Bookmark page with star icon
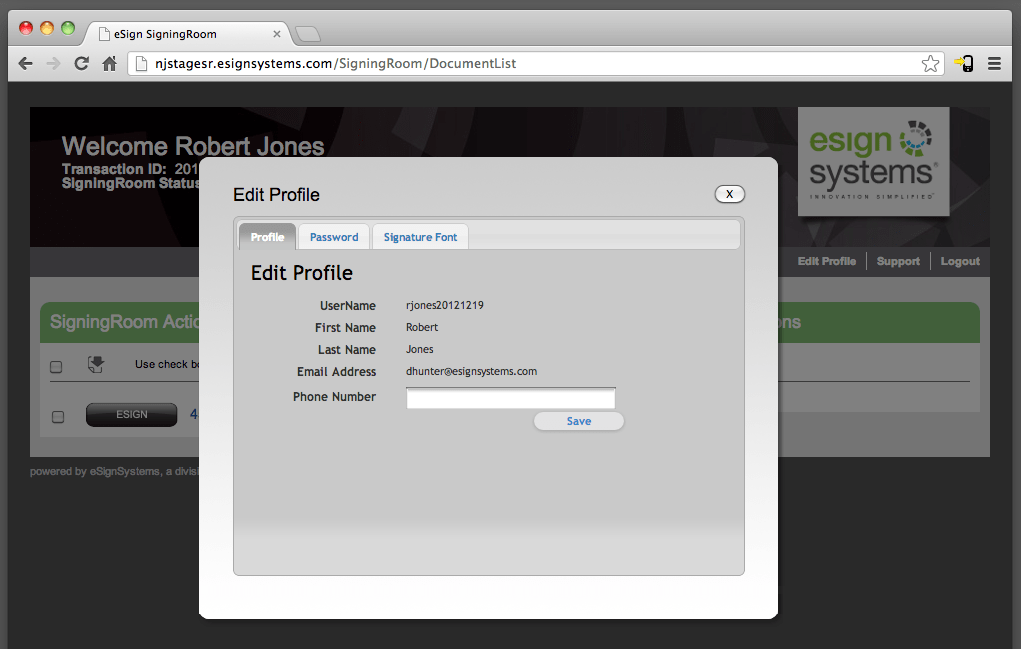Screen dimensions: 1021x649 click(x=930, y=64)
